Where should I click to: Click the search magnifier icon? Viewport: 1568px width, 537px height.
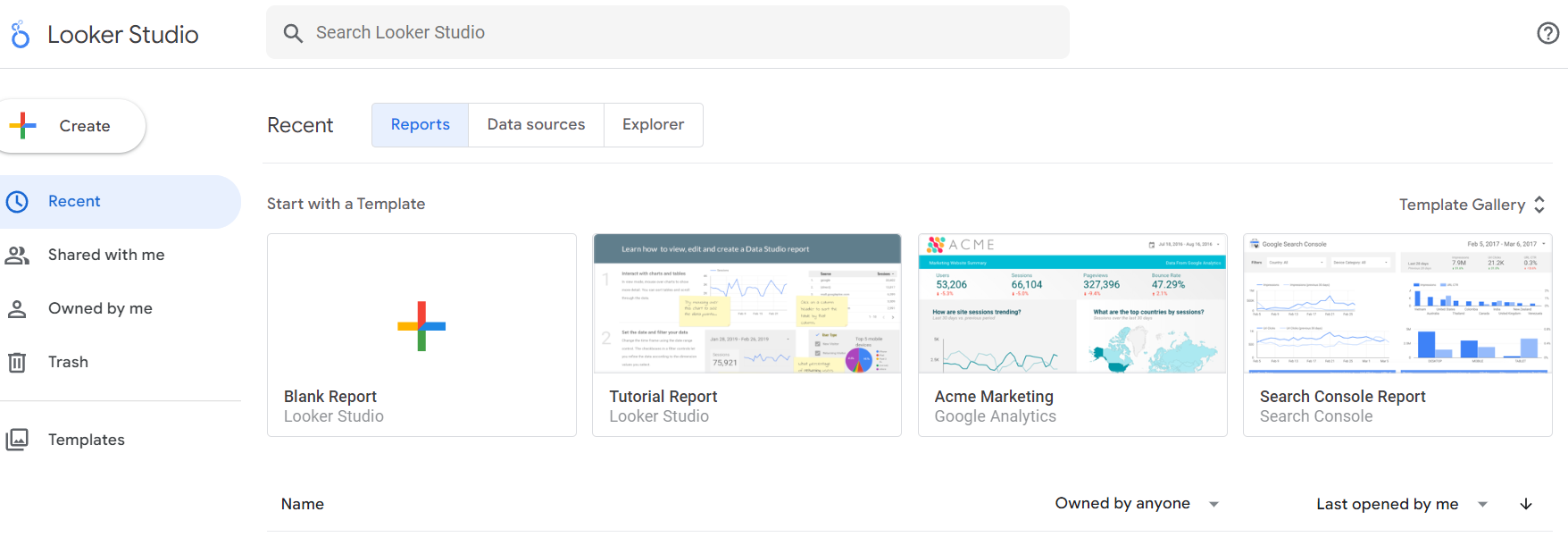(x=293, y=33)
